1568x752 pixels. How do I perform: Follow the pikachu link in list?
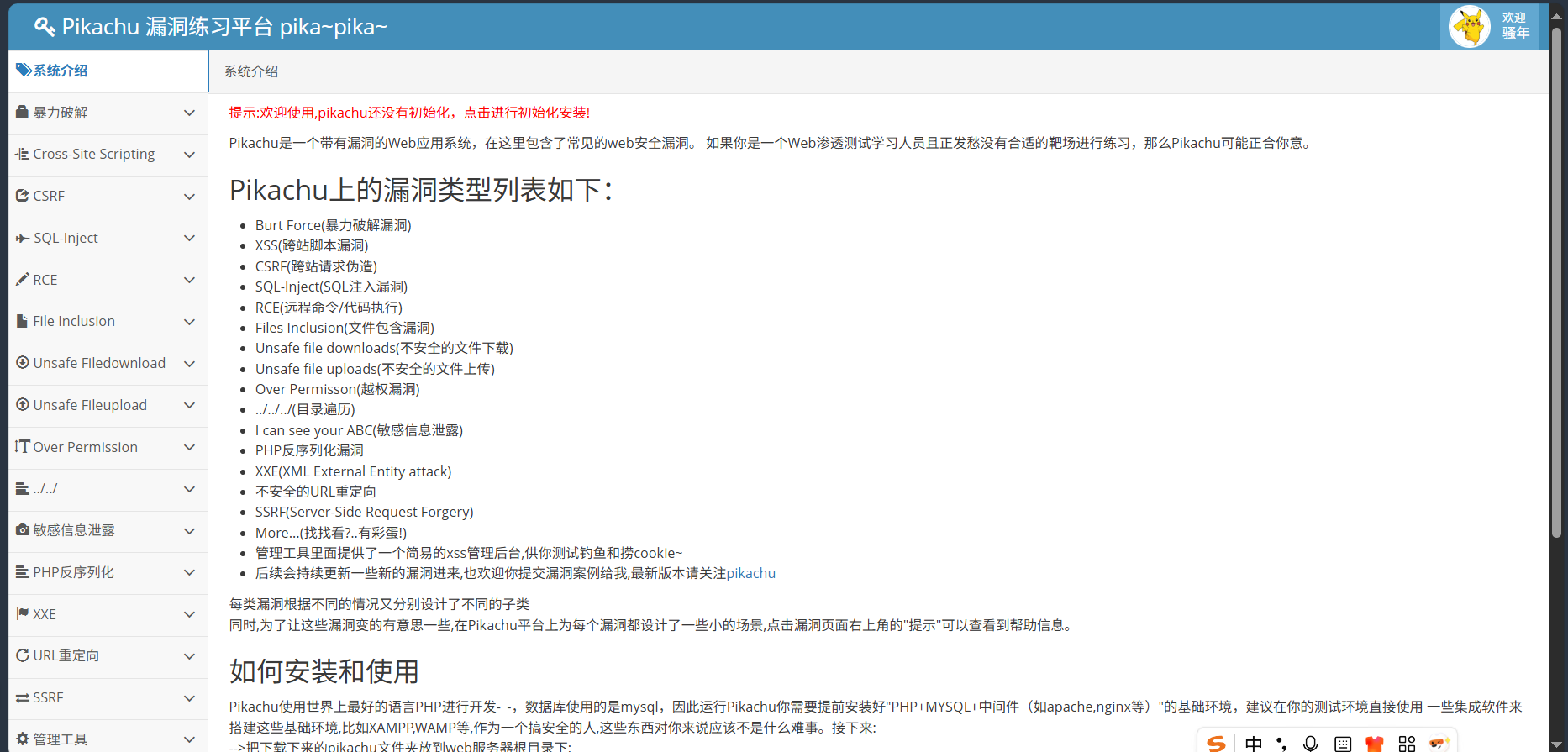750,573
